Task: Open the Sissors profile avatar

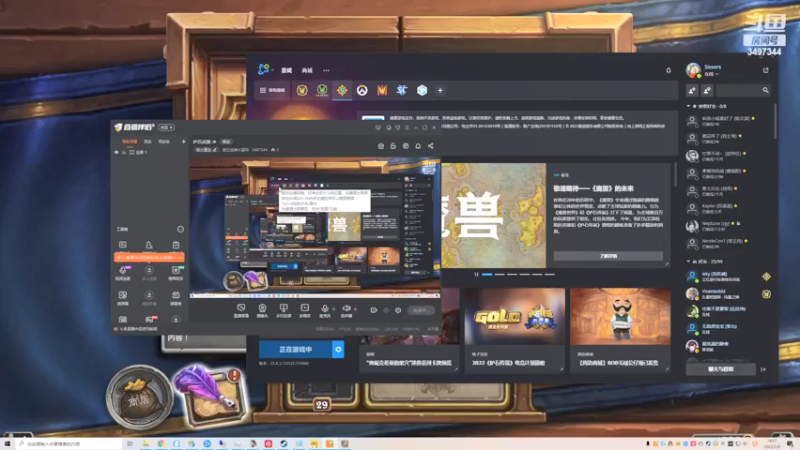Action: tap(693, 70)
